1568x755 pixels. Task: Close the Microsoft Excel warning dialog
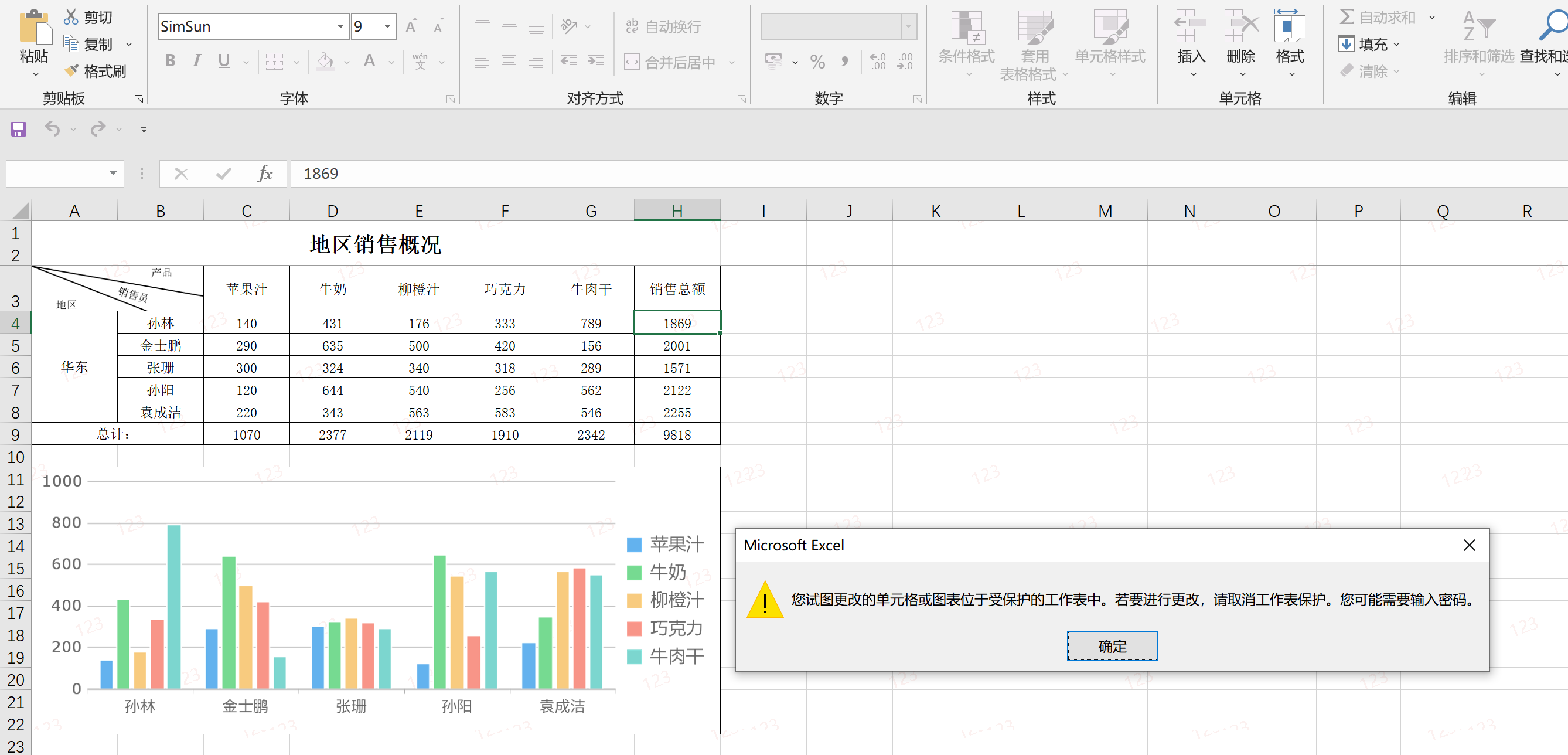point(1469,545)
